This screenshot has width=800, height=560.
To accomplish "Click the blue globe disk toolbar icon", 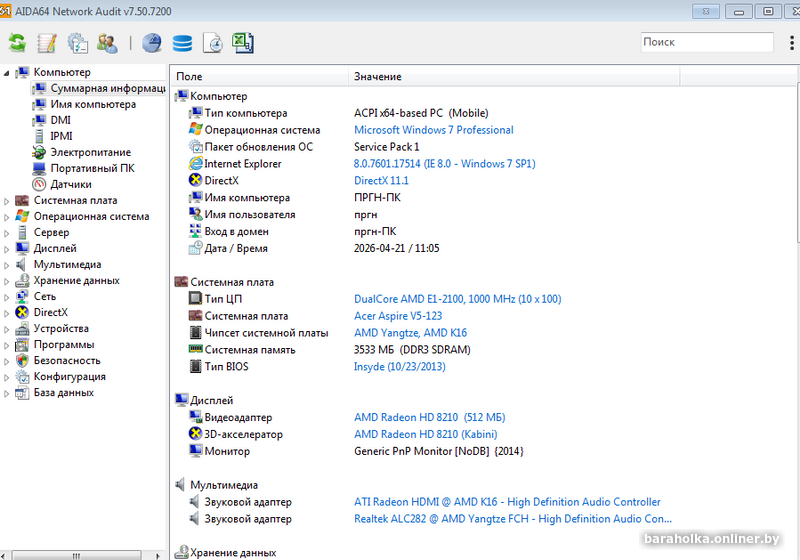I will 152,43.
